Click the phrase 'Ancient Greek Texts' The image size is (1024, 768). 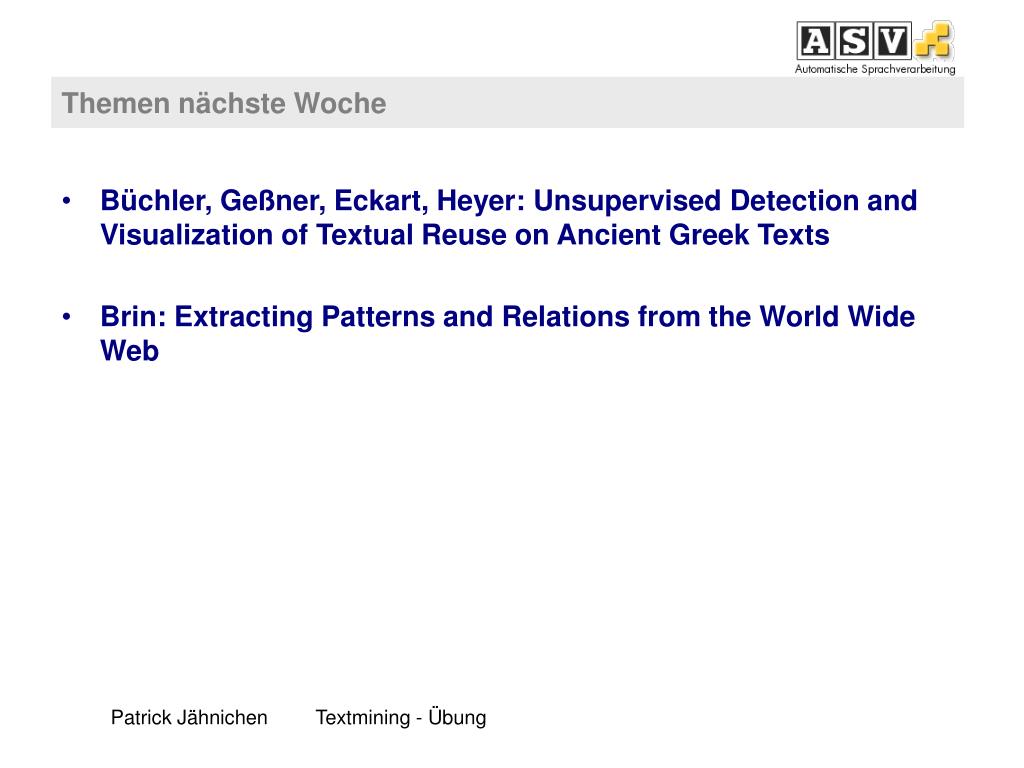tap(693, 235)
